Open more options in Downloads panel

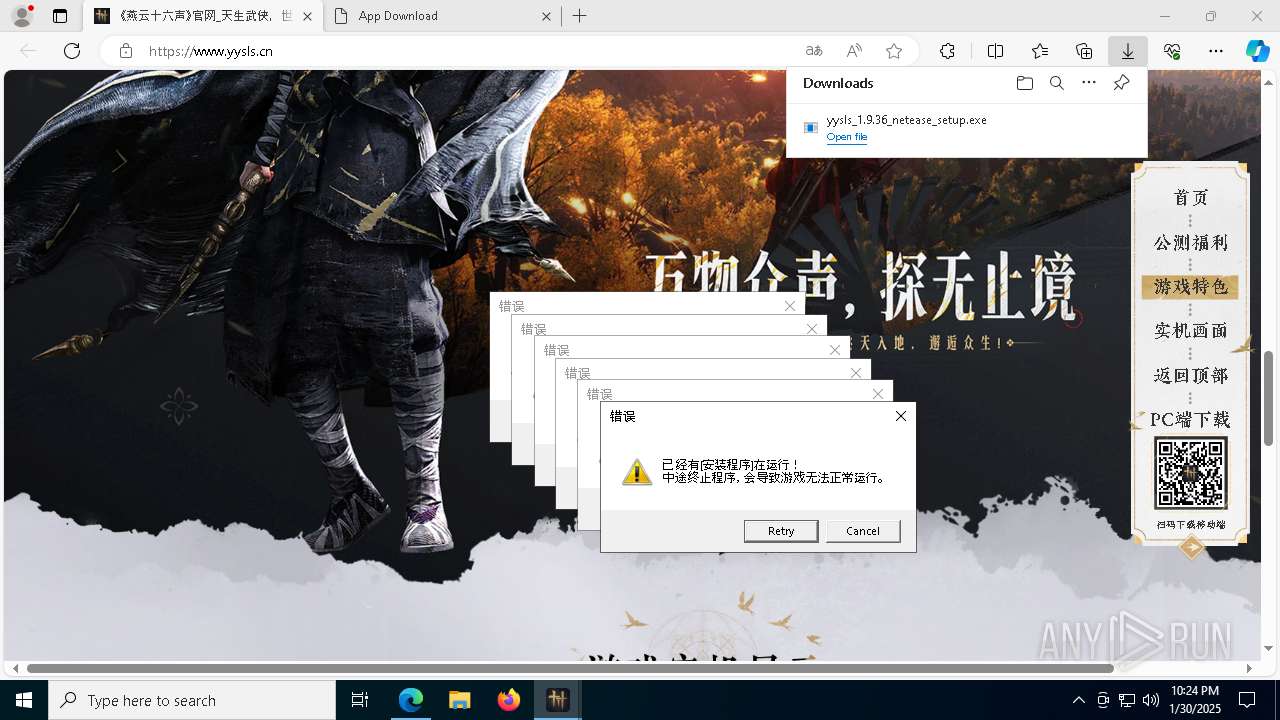click(x=1089, y=83)
